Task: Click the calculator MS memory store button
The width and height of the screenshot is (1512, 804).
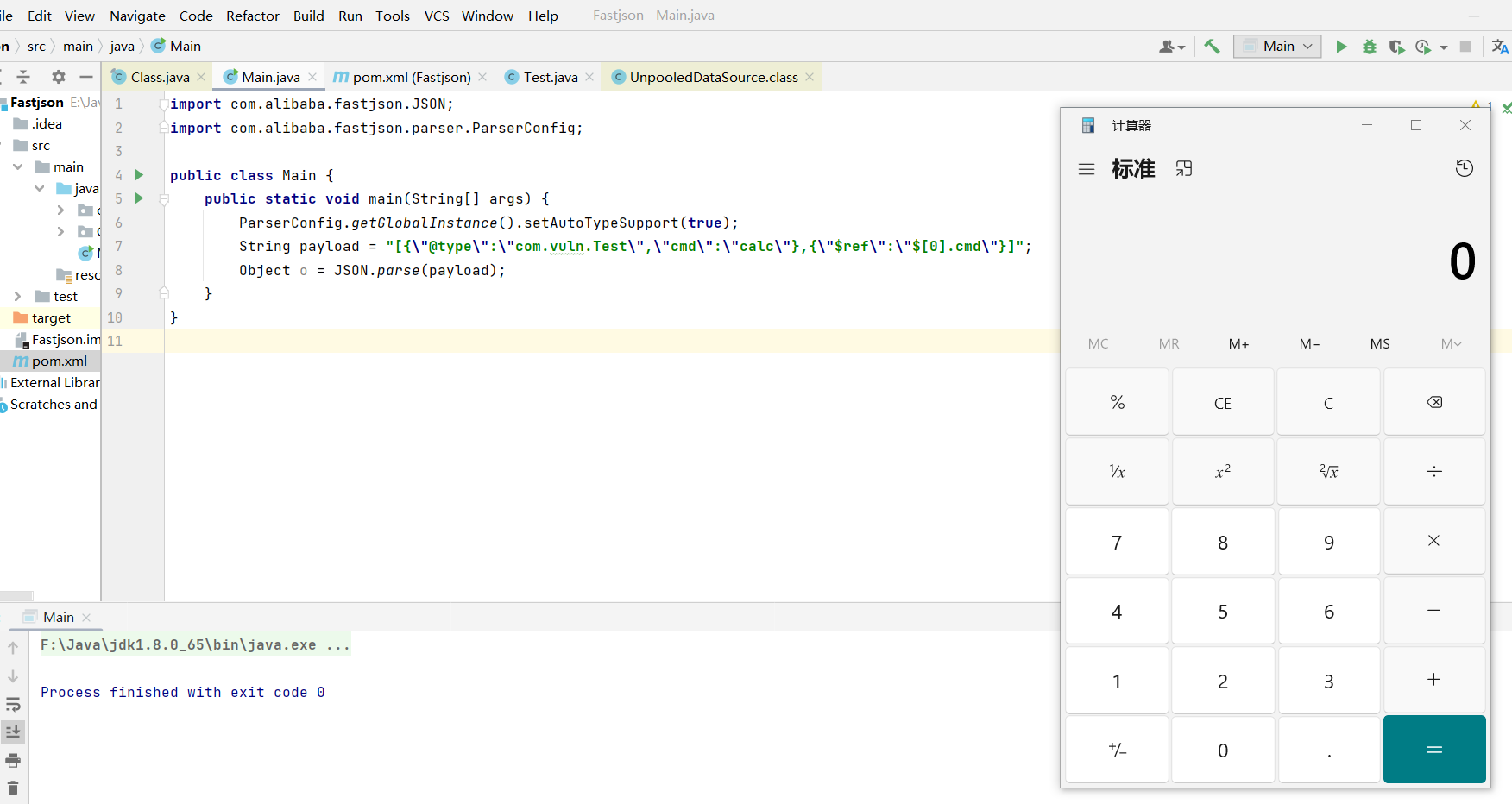Action: (x=1380, y=343)
